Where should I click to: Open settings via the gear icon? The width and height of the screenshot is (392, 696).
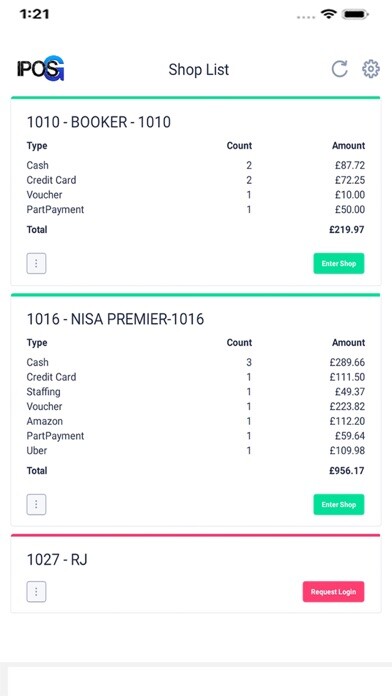371,69
